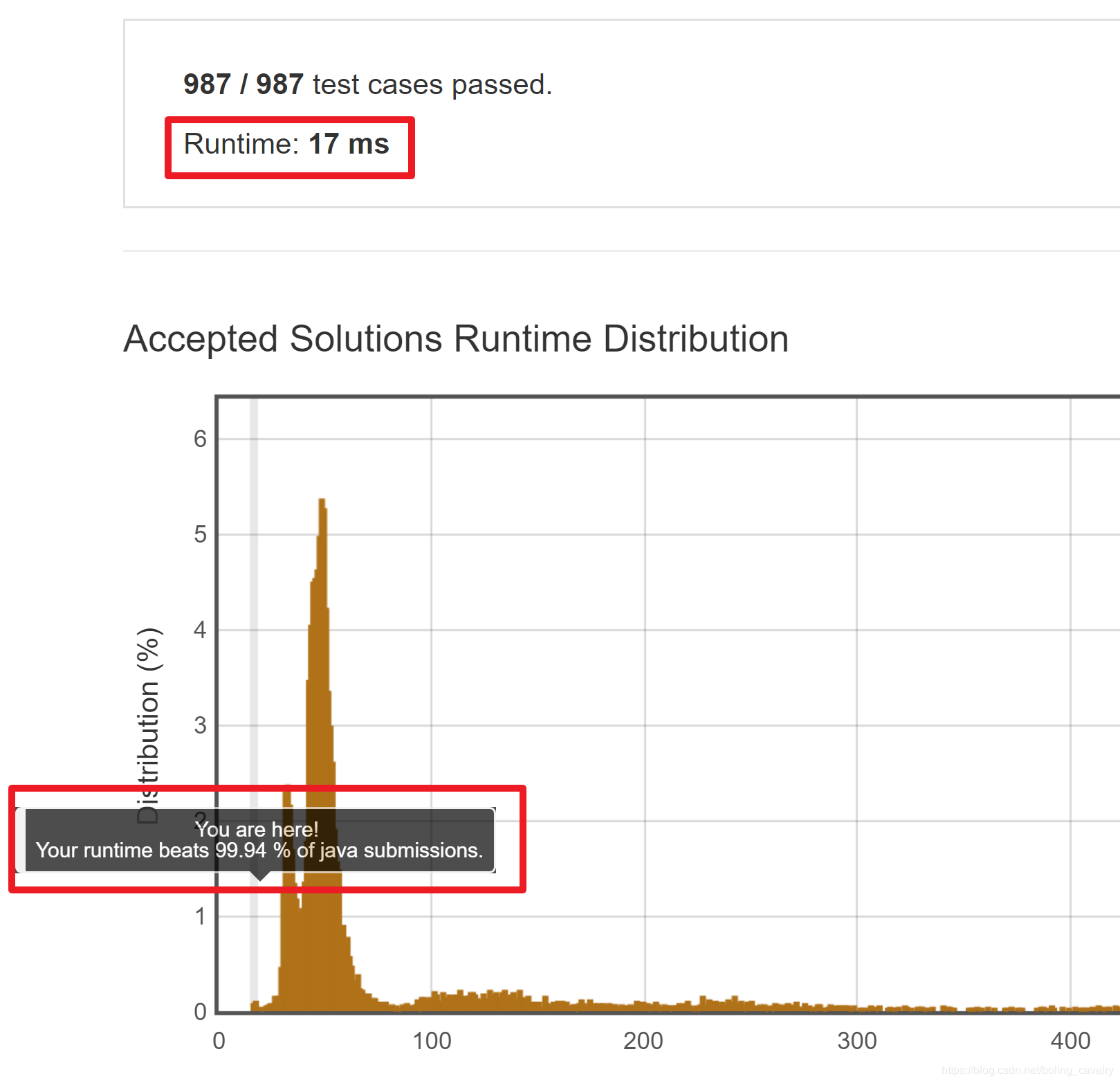This screenshot has width=1120, height=1083.
Task: Click the '987 / 987 test cases passed.' text
Action: coord(367,84)
